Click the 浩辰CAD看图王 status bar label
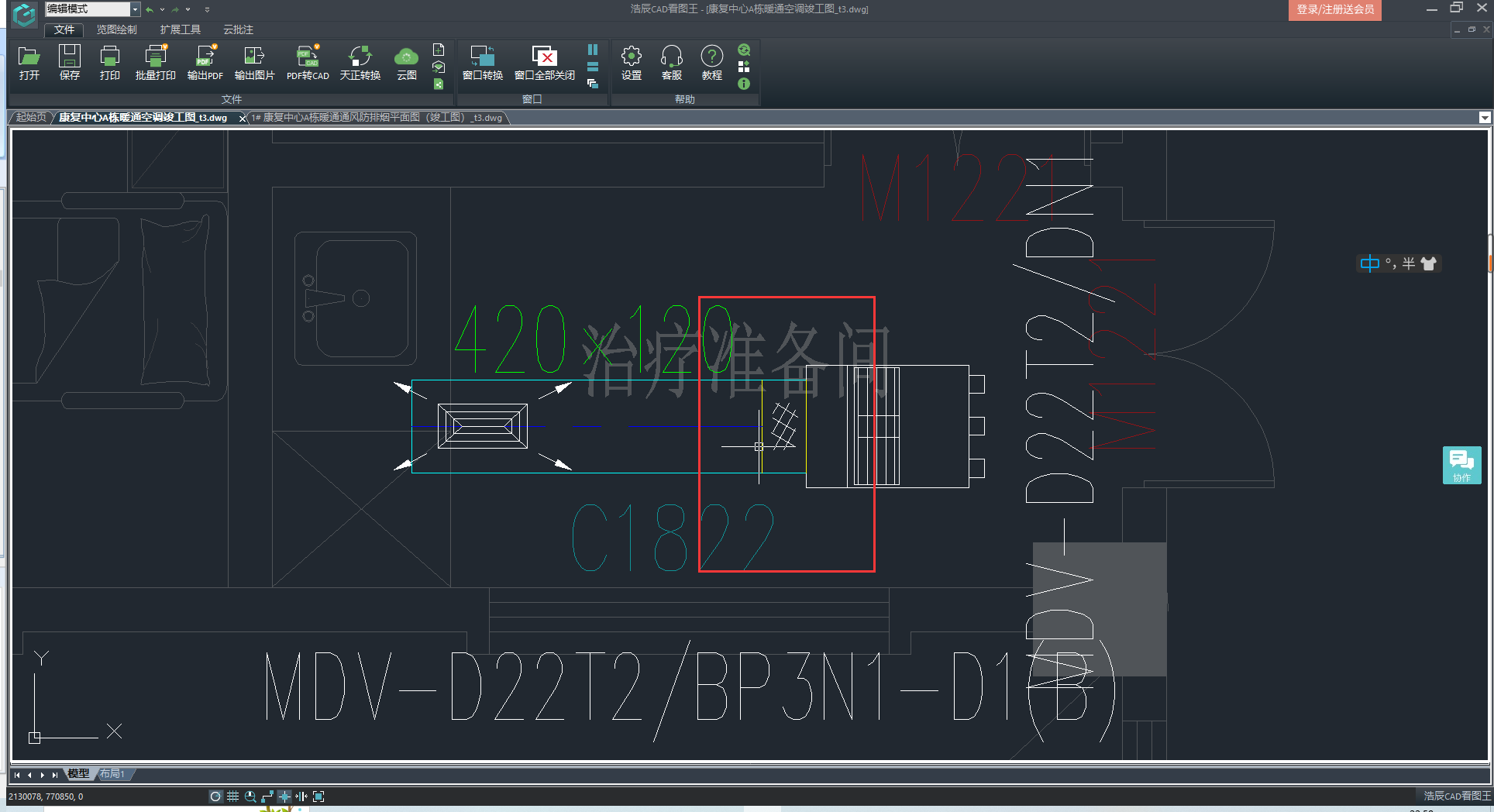1494x812 pixels. tap(1457, 797)
